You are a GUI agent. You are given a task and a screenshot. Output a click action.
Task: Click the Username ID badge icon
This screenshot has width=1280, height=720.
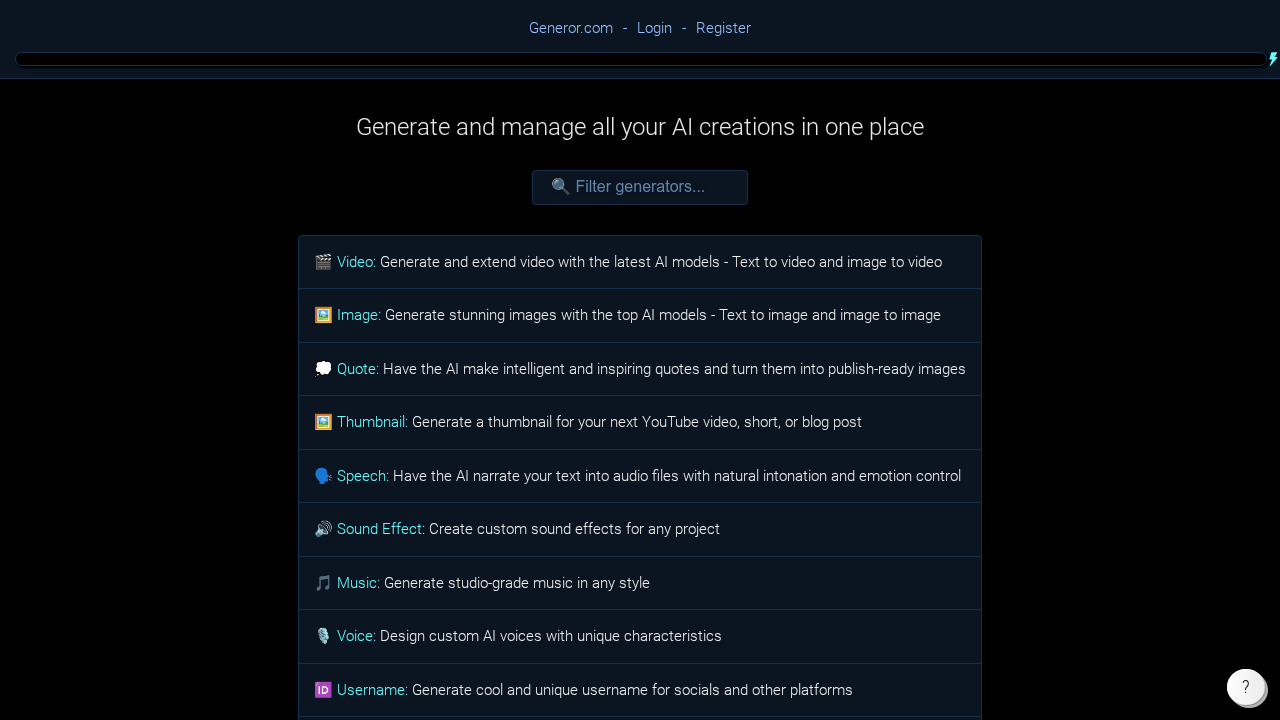pyautogui.click(x=323, y=690)
